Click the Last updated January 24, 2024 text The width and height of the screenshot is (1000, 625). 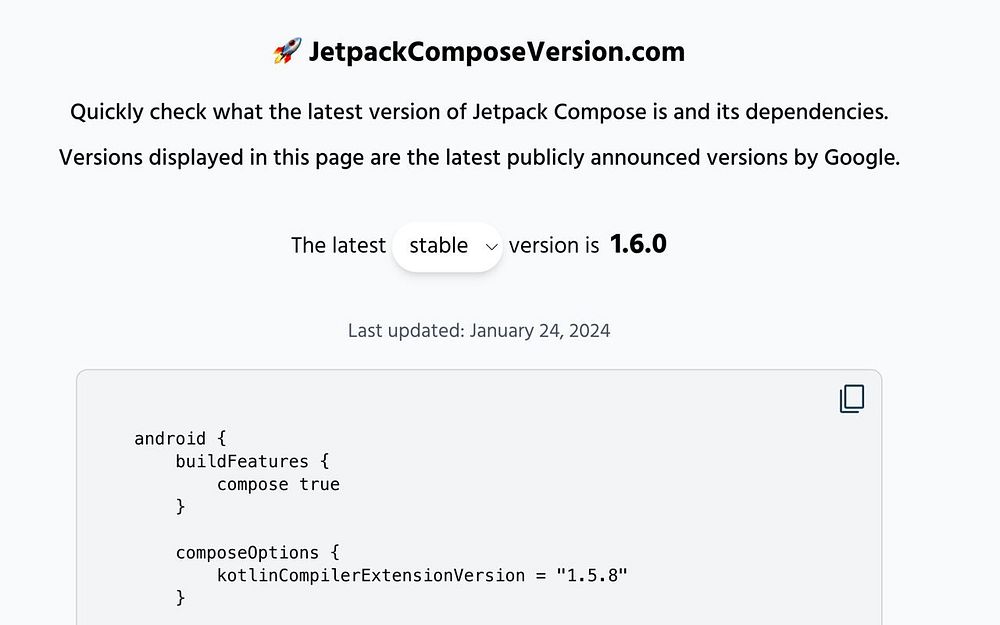point(479,331)
